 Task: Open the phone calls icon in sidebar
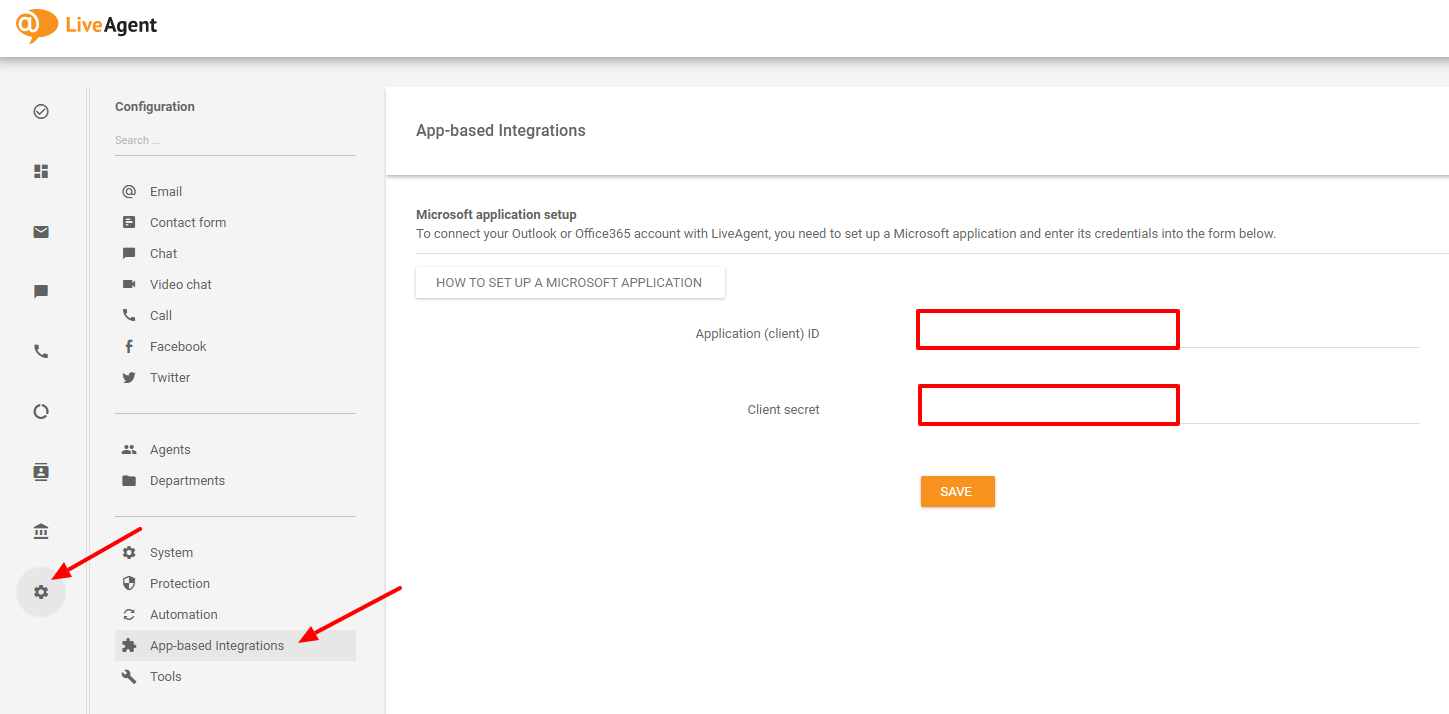(x=41, y=352)
